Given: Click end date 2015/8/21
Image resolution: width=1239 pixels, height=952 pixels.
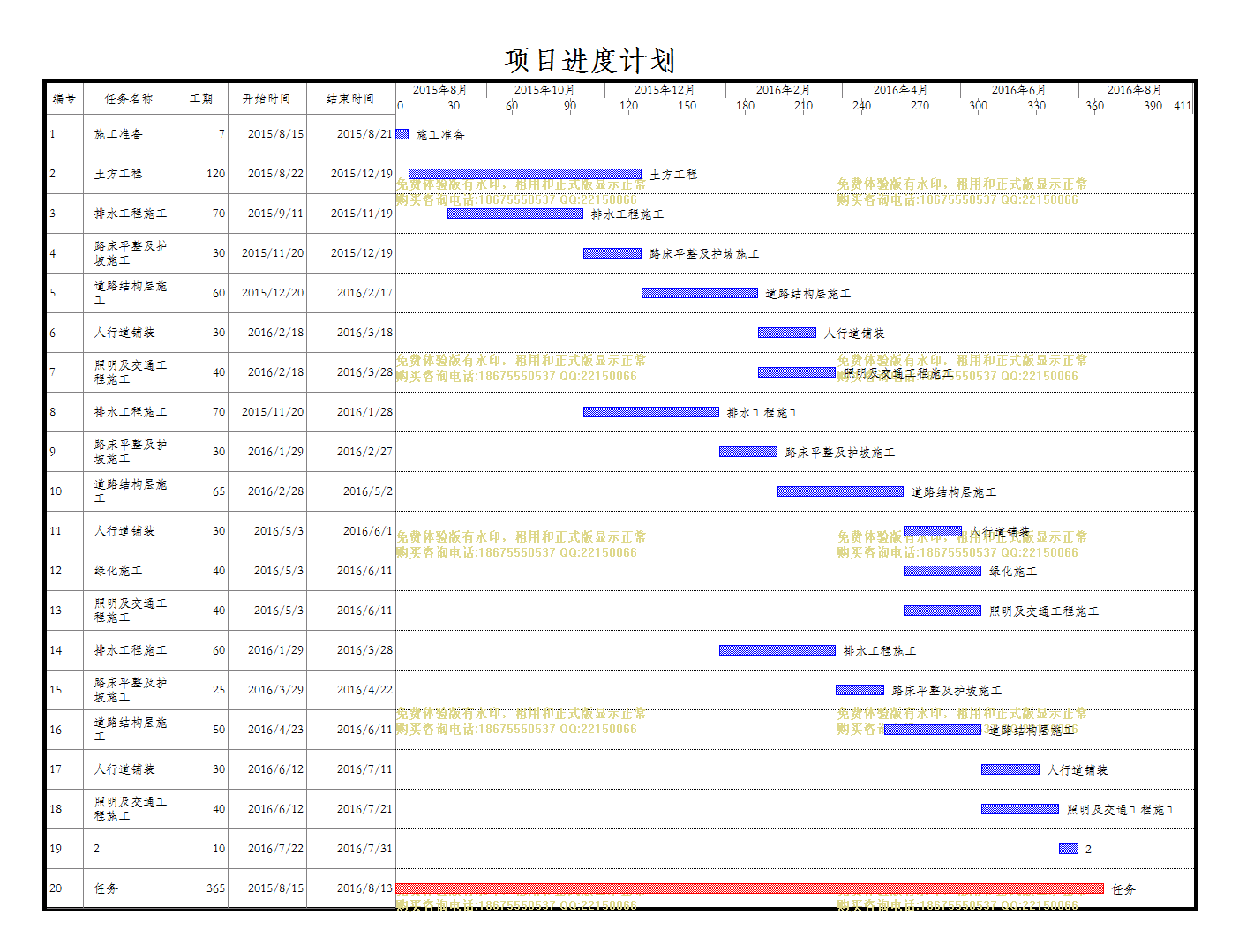Looking at the screenshot, I should click(364, 134).
